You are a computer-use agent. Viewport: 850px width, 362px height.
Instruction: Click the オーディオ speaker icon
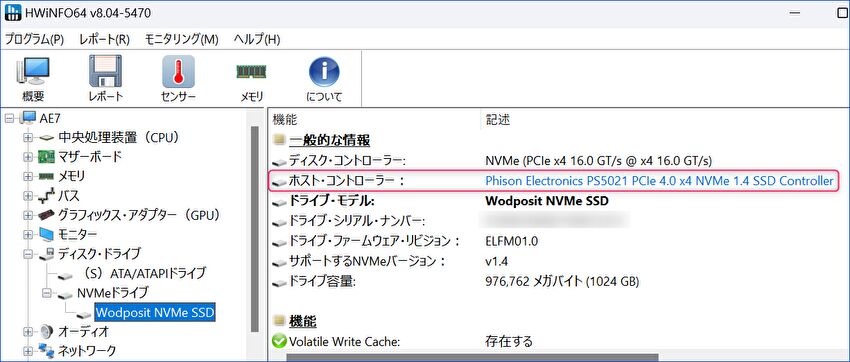[x=46, y=331]
